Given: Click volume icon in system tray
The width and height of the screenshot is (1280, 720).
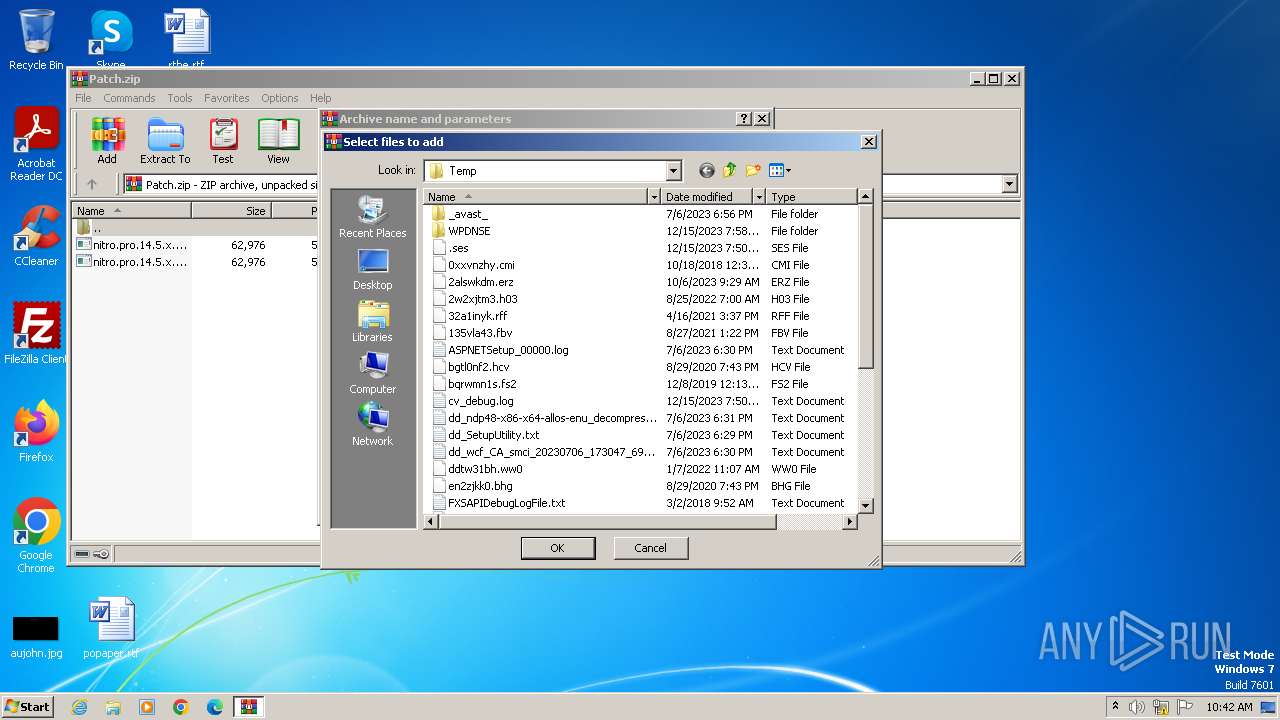Looking at the screenshot, I should click(1137, 707).
